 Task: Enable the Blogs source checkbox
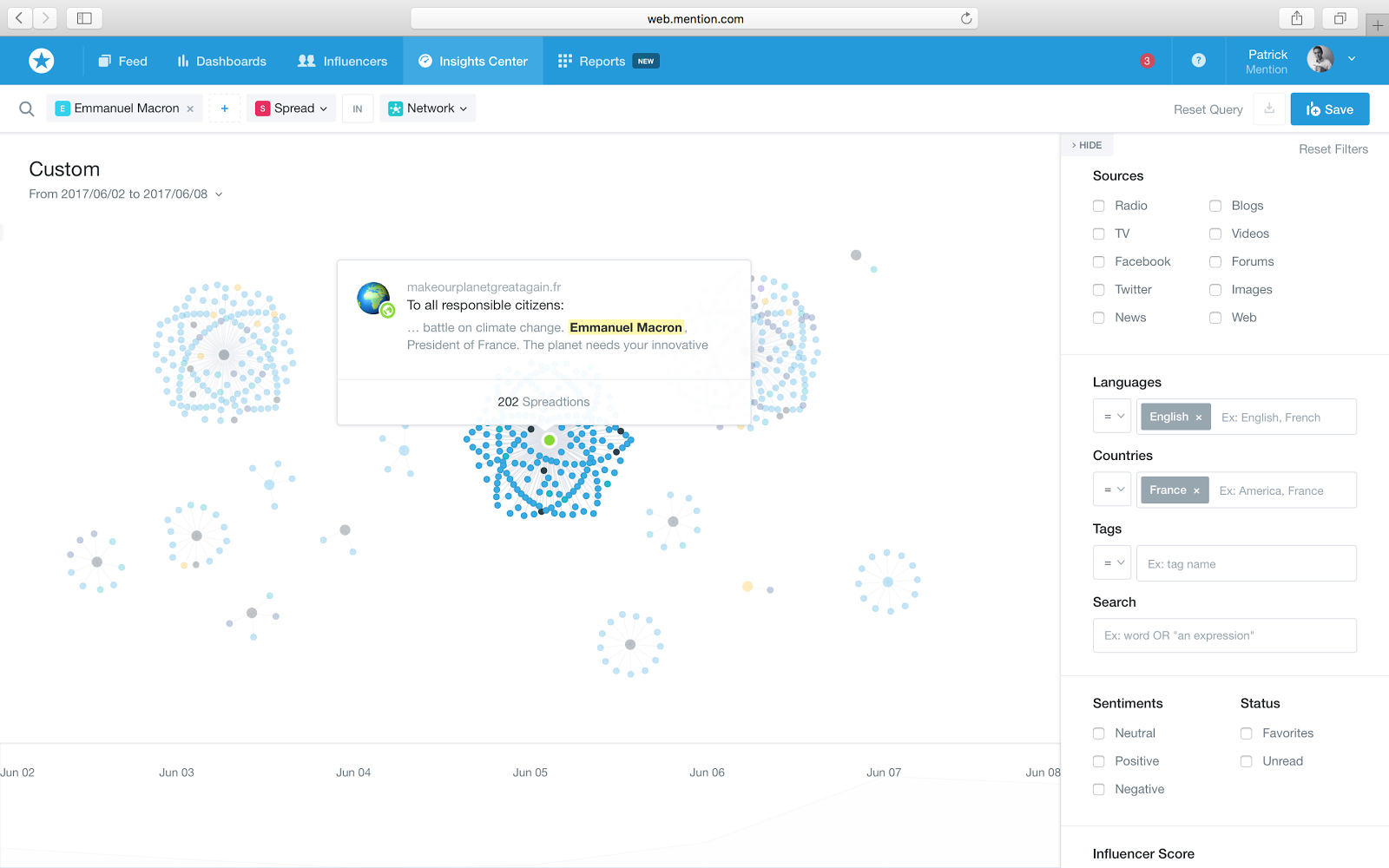(1215, 206)
